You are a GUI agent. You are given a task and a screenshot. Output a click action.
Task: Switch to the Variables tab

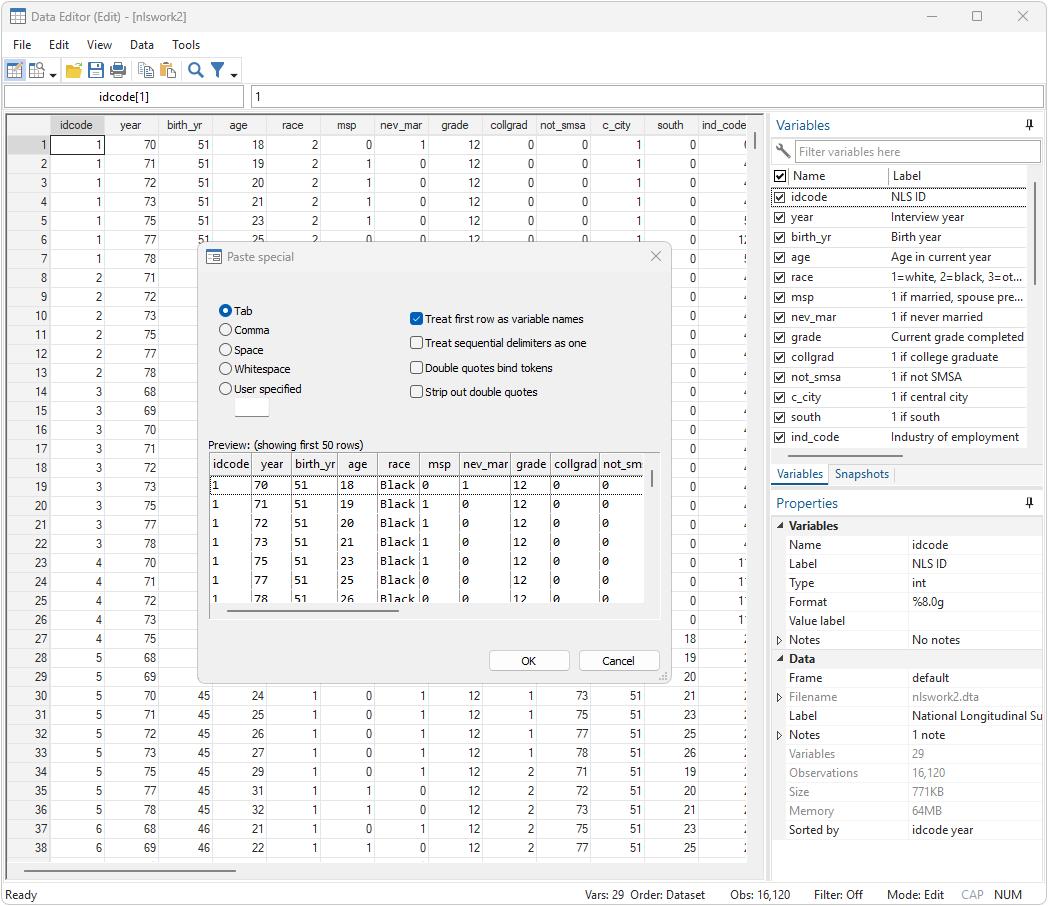799,474
